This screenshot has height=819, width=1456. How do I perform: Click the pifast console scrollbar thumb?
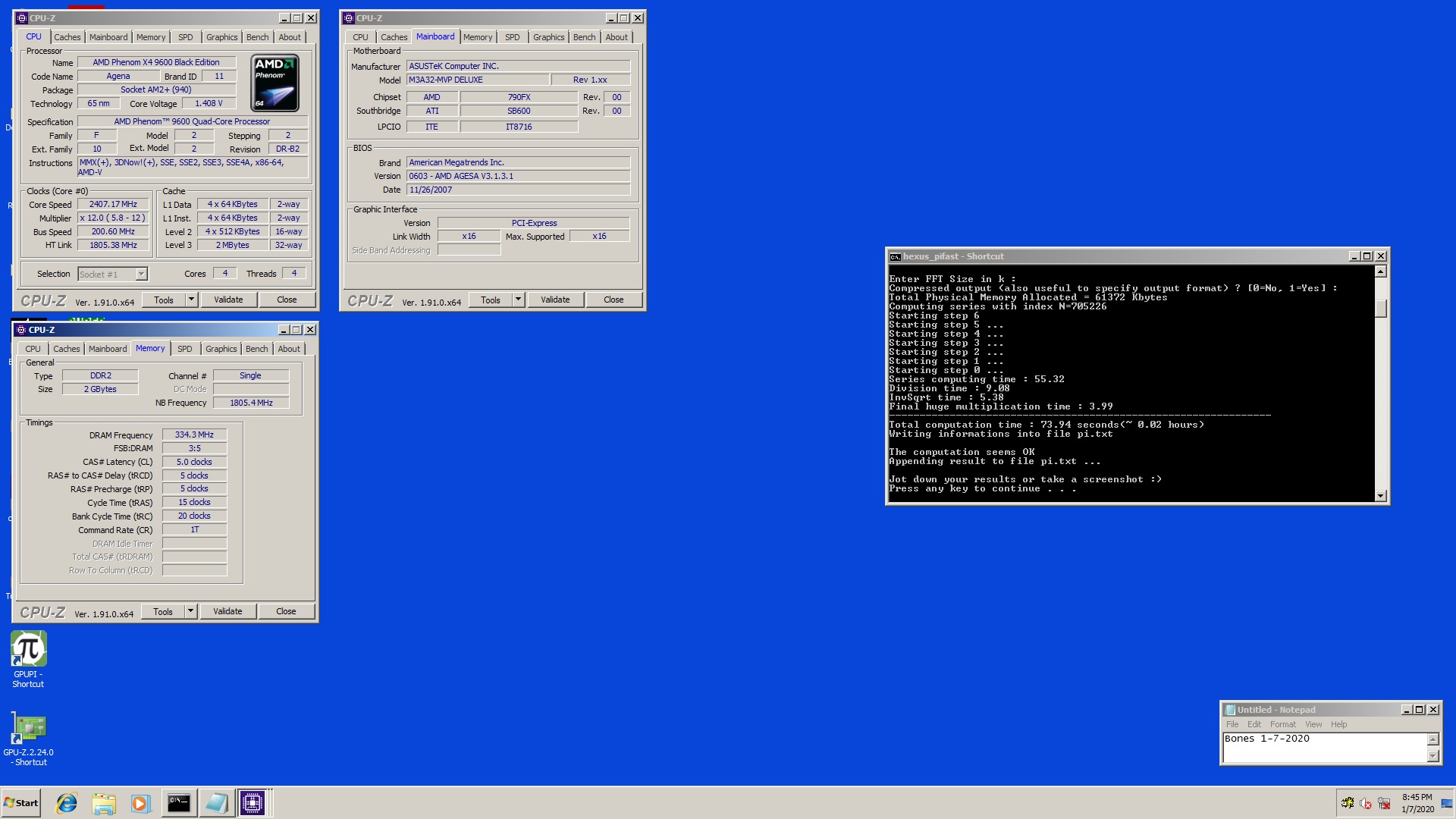click(1380, 308)
